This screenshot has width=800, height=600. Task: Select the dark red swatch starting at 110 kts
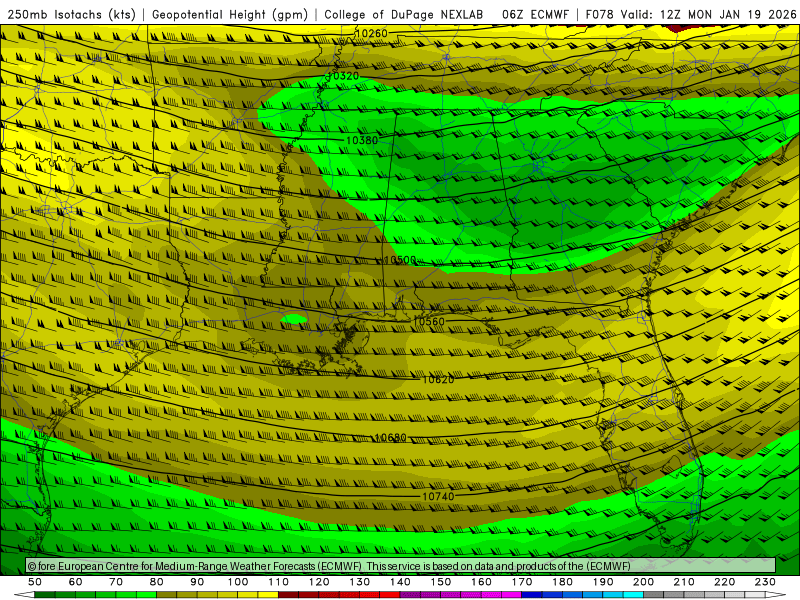tap(289, 595)
